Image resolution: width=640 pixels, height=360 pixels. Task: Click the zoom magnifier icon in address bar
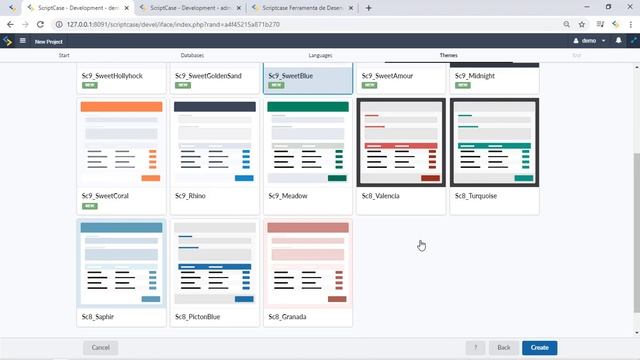pos(567,24)
